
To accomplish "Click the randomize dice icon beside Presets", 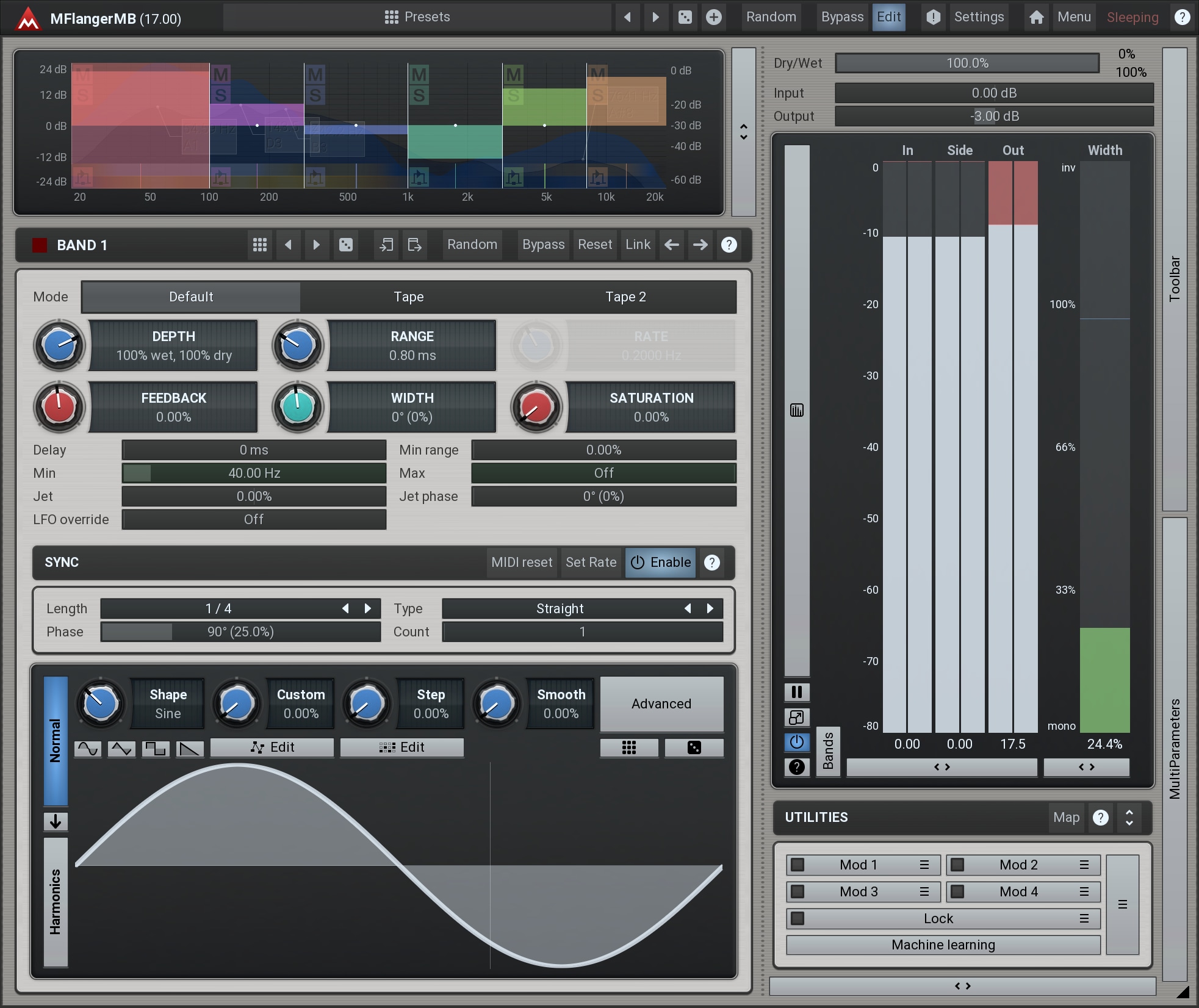I will (685, 17).
